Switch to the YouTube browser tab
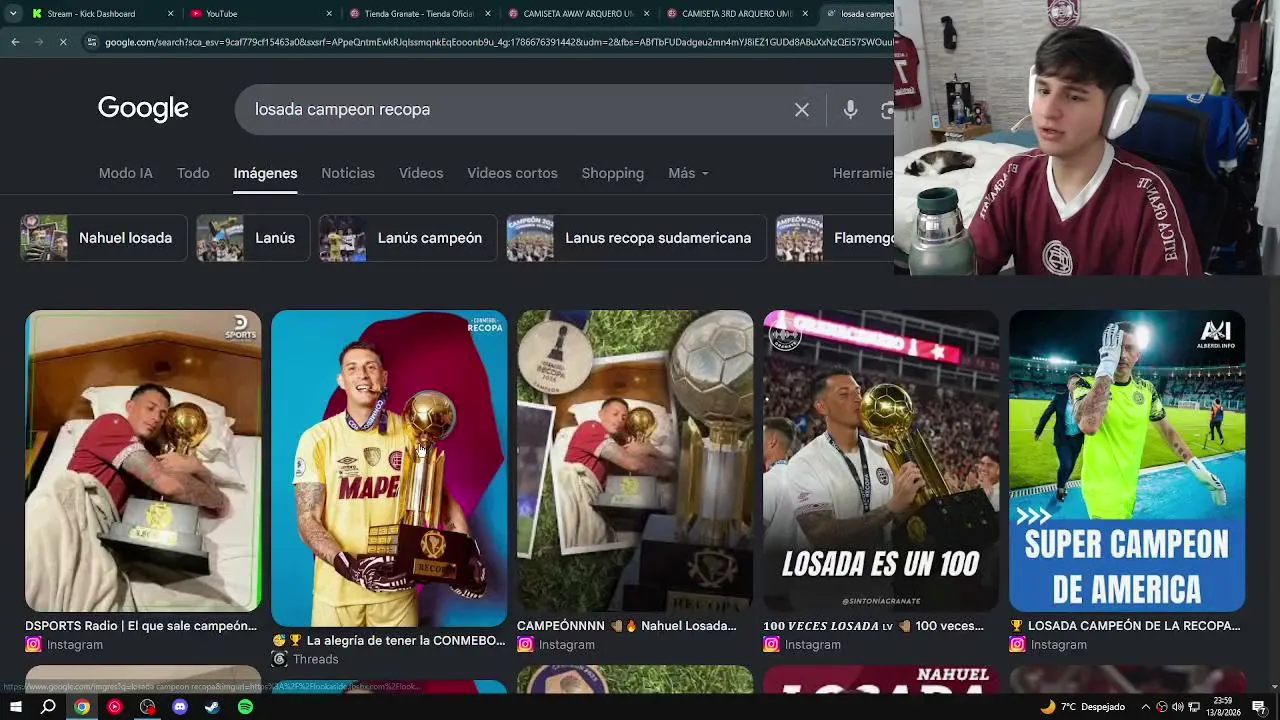This screenshot has width=1280, height=720. coord(260,14)
